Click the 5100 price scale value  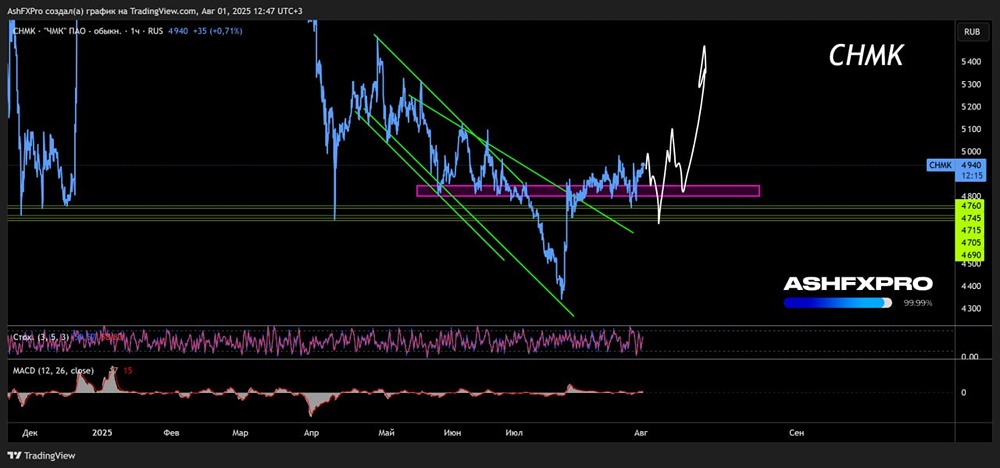(x=971, y=129)
